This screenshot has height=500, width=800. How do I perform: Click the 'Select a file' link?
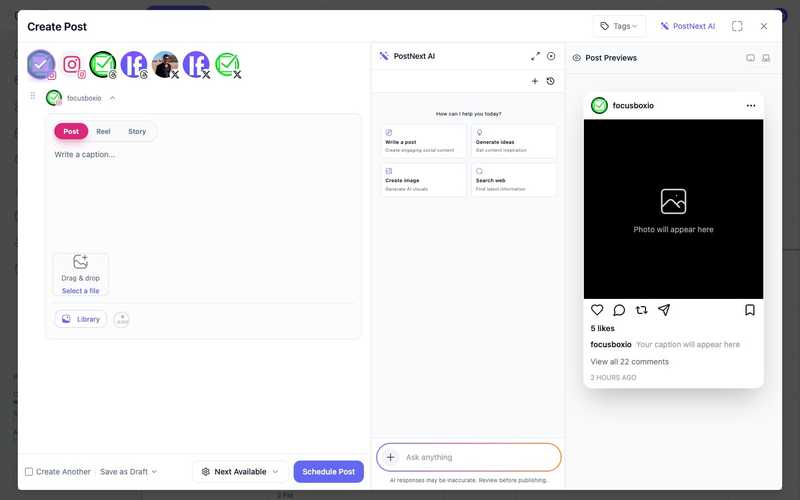coord(81,291)
